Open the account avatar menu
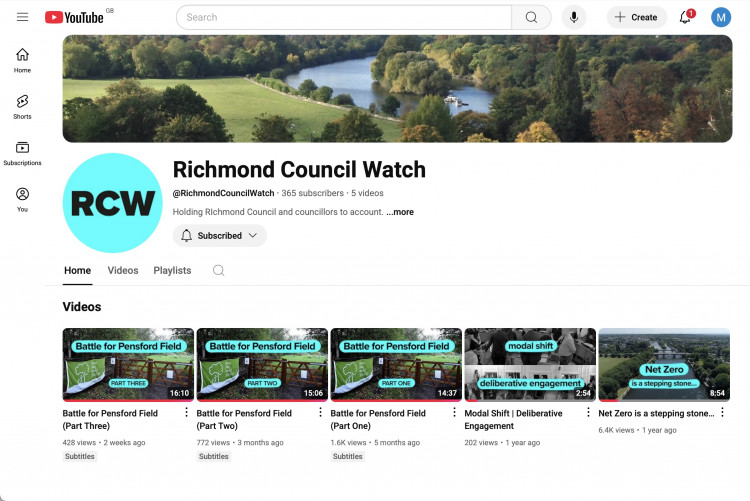Screen dimensions: 750x501 point(720,18)
